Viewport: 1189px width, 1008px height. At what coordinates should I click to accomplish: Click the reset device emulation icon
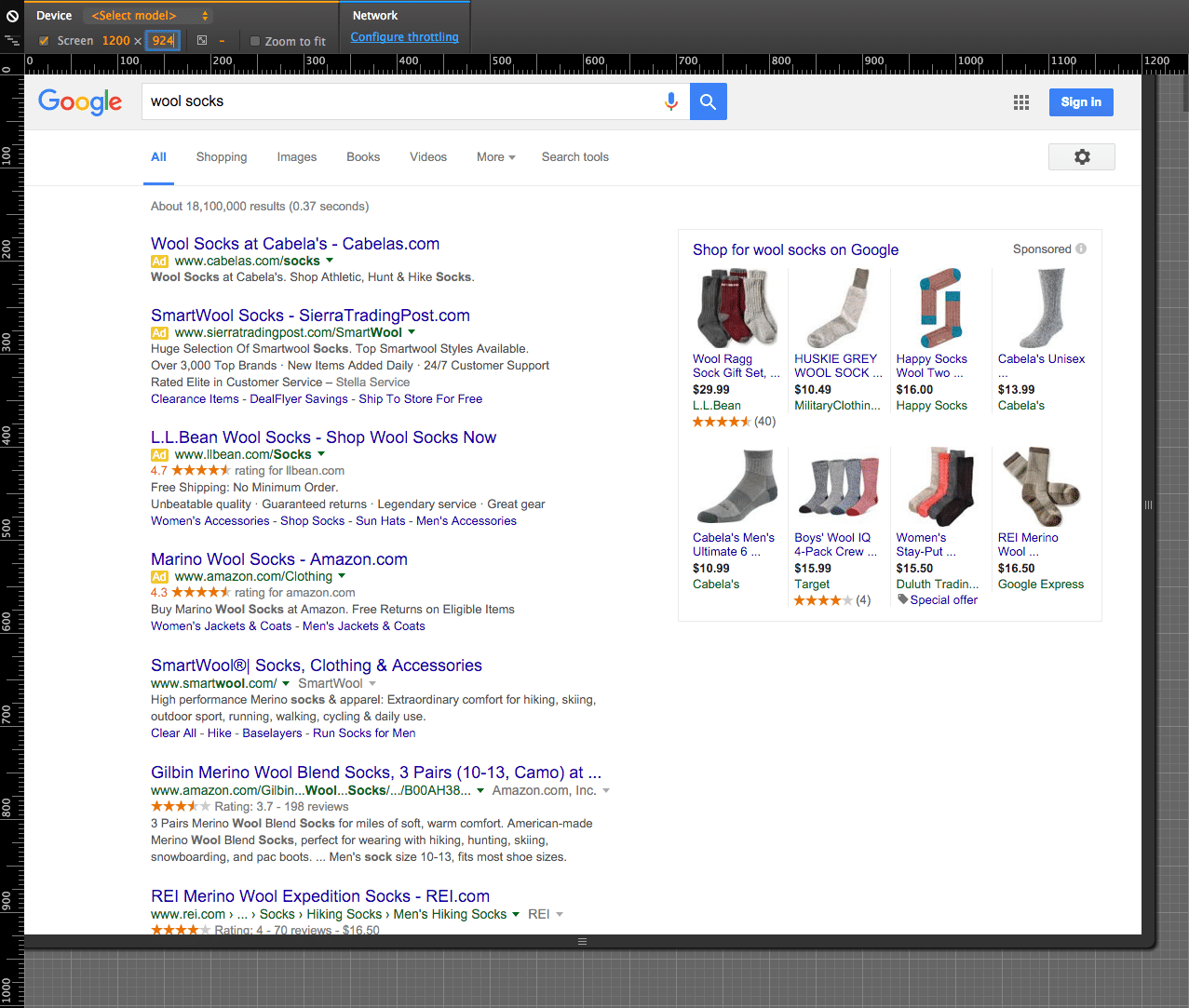12,16
